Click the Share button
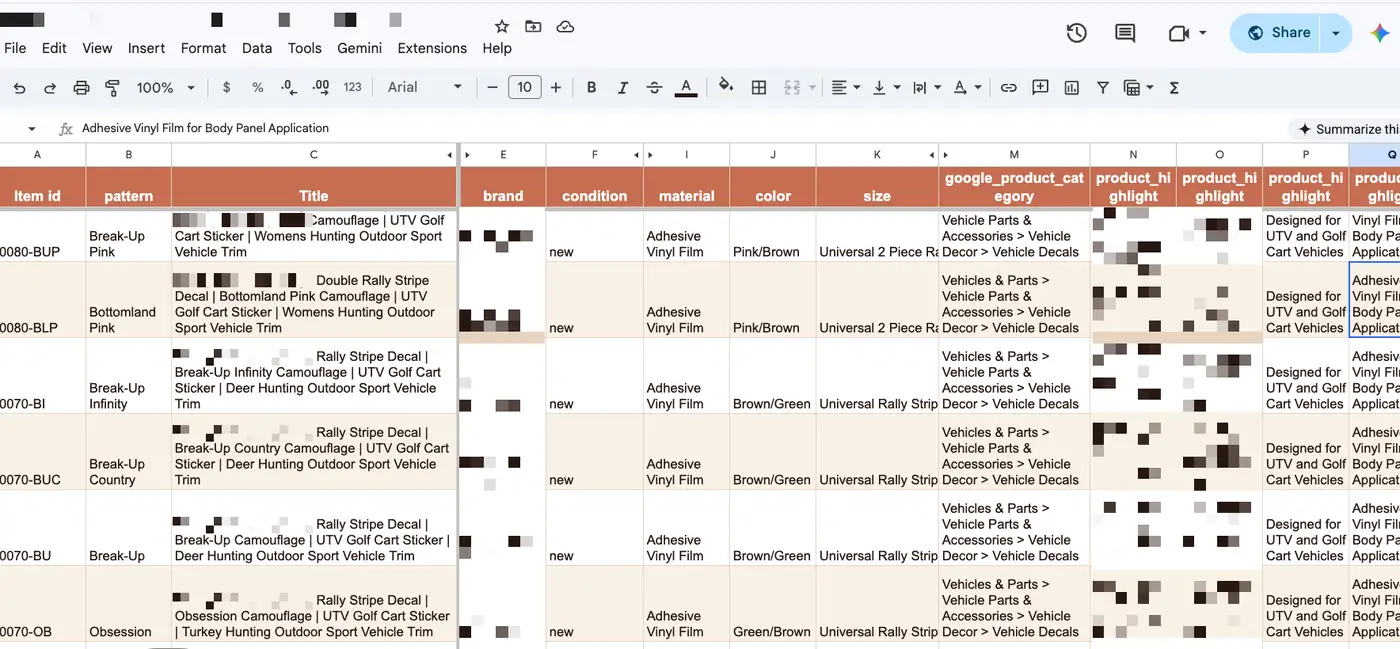The image size is (1400, 649). pos(1277,33)
